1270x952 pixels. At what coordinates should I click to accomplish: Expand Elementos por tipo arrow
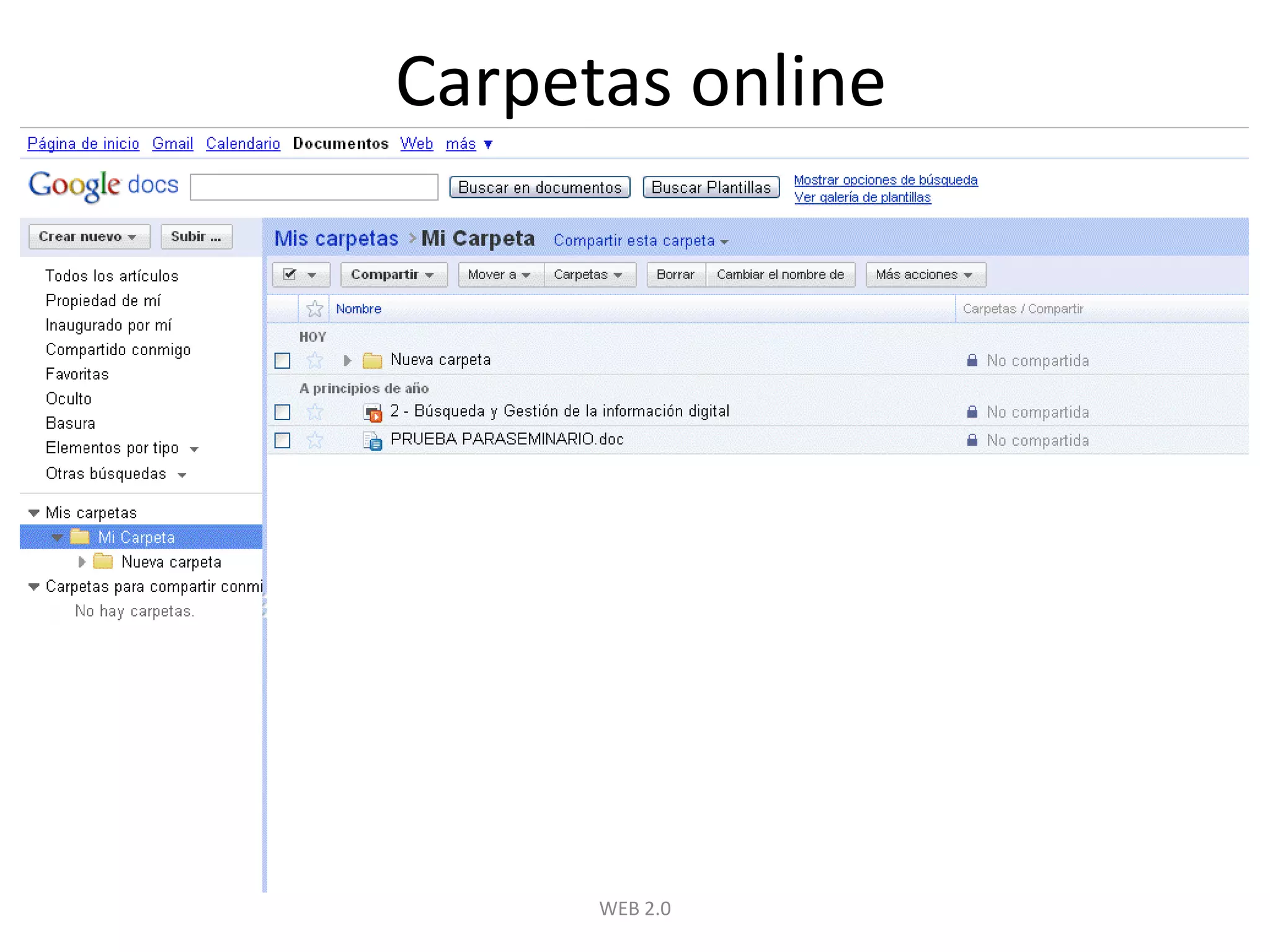(194, 449)
